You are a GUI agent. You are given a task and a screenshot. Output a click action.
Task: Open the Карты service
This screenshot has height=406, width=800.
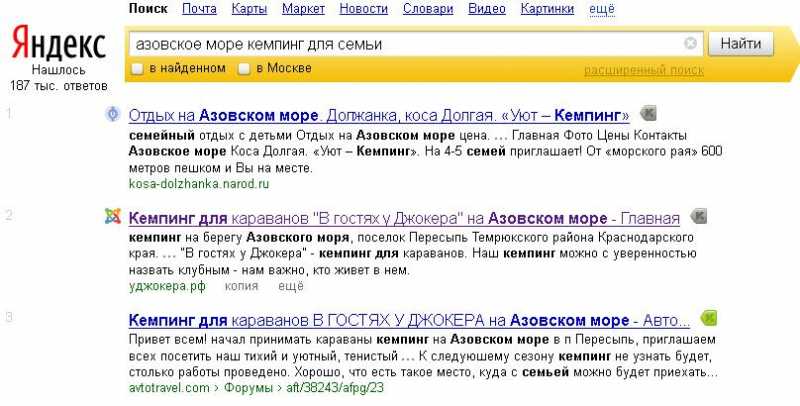[x=249, y=9]
